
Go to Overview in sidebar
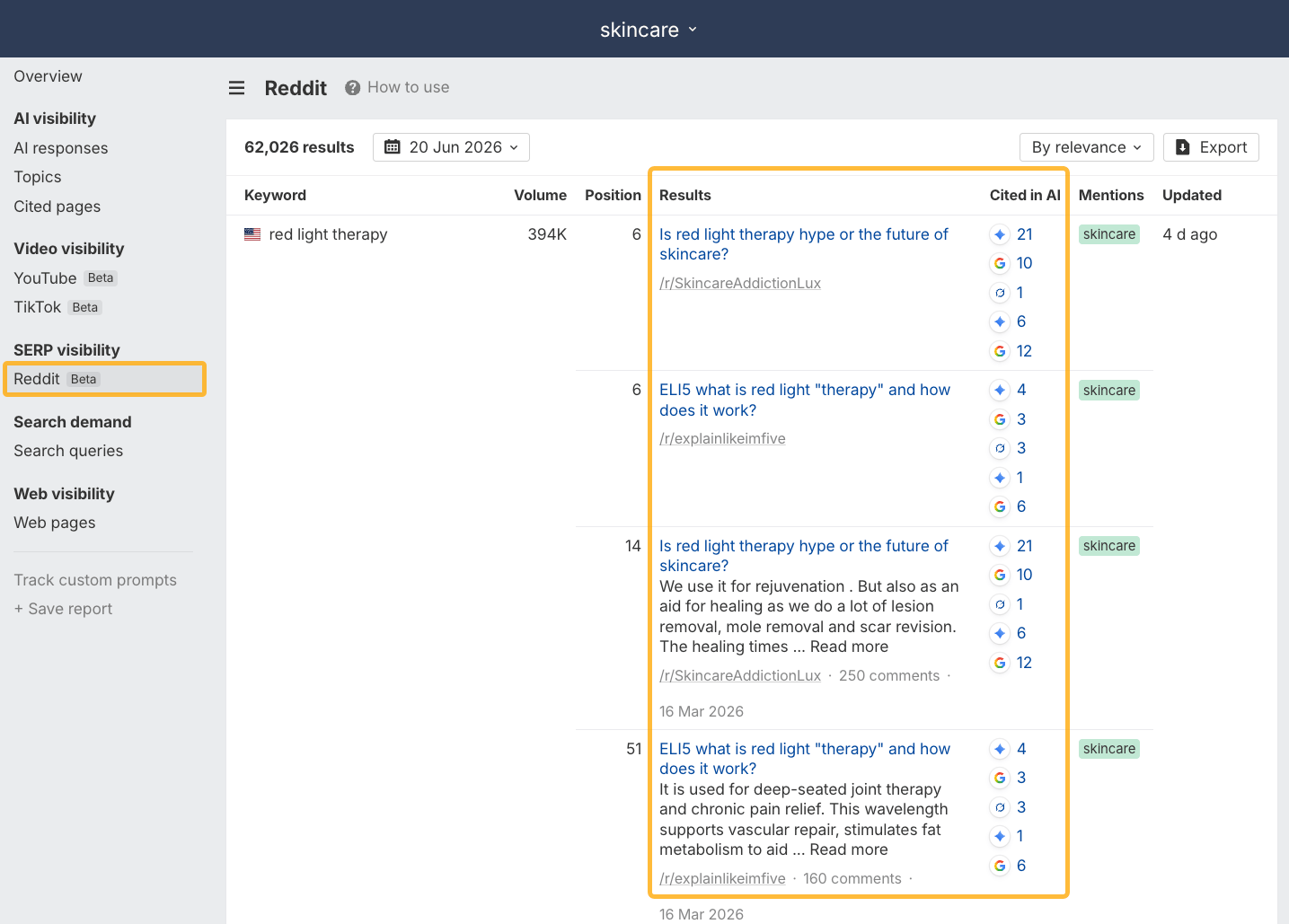point(48,76)
